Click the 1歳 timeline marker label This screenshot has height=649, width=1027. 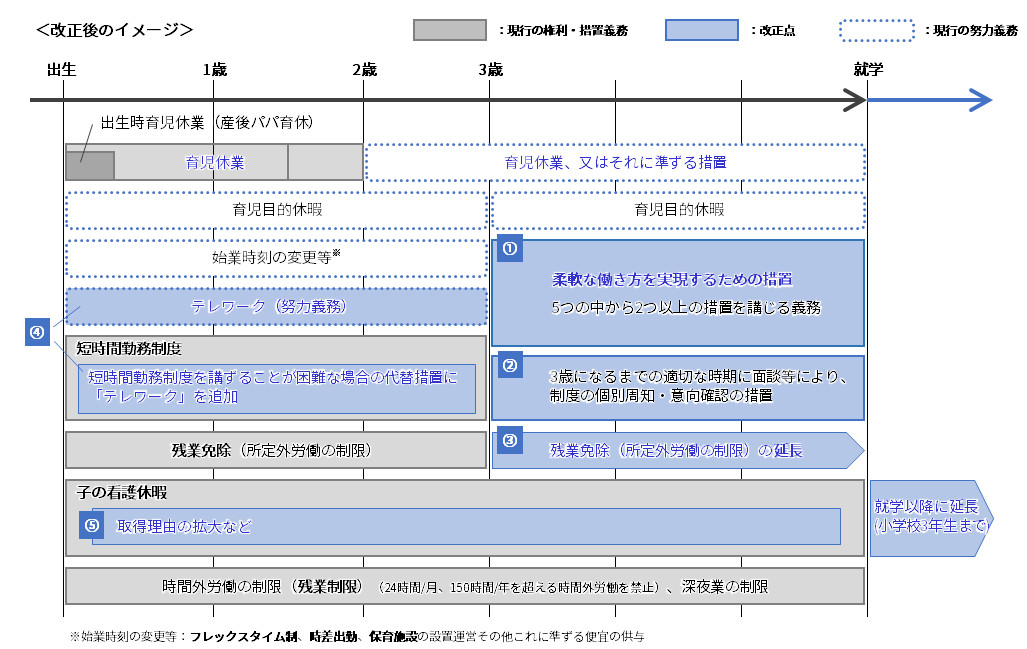(x=214, y=69)
